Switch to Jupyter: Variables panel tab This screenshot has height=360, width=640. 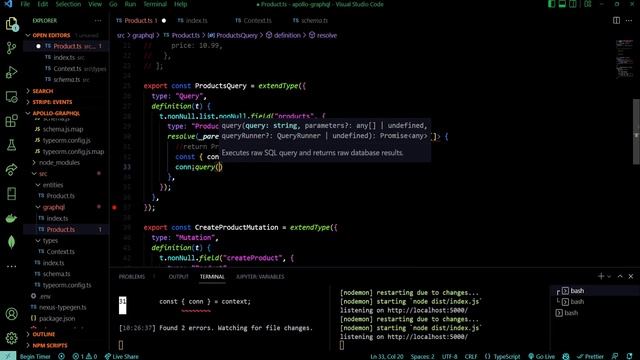[260, 276]
